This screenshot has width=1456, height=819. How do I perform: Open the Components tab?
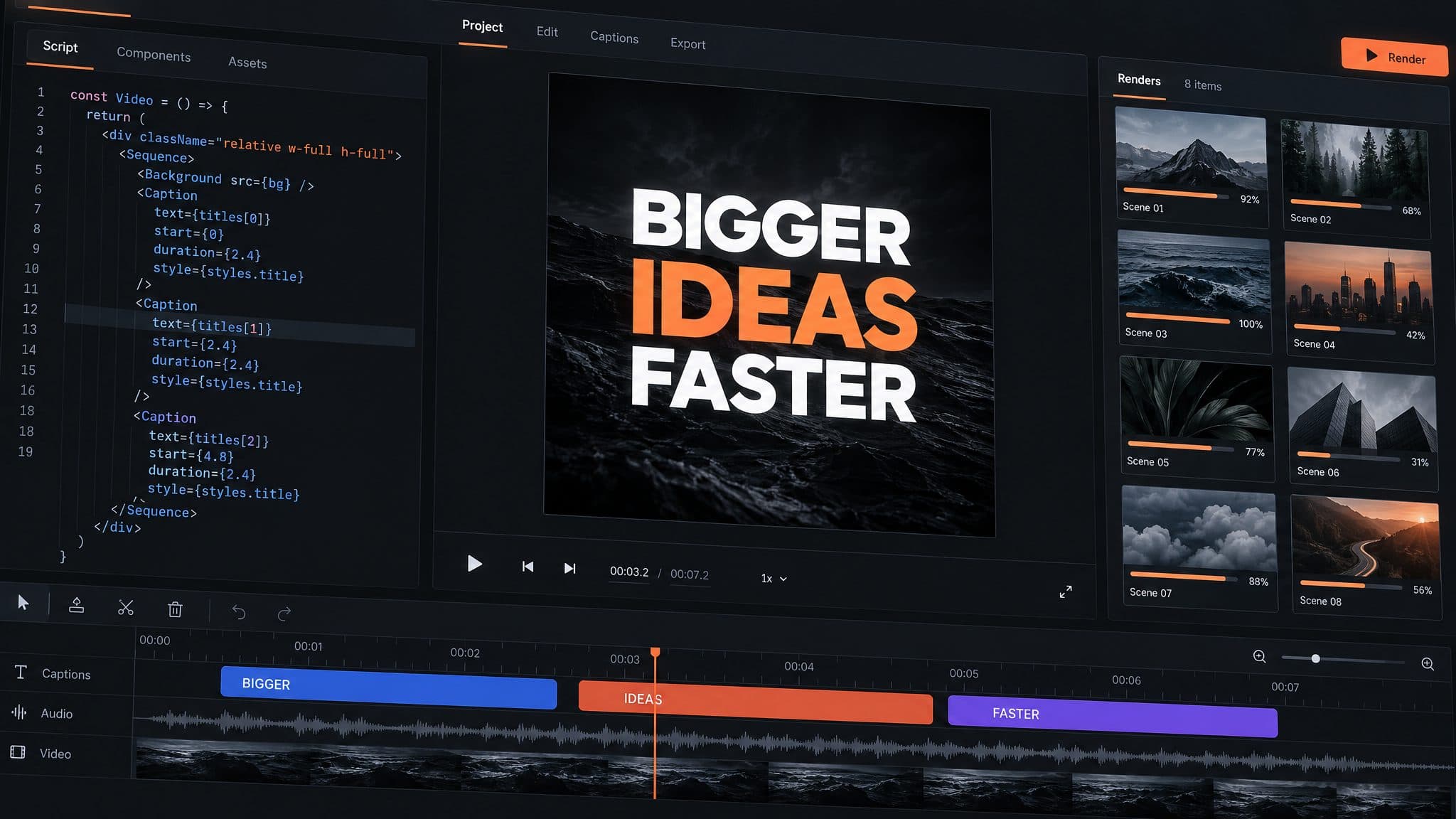154,55
